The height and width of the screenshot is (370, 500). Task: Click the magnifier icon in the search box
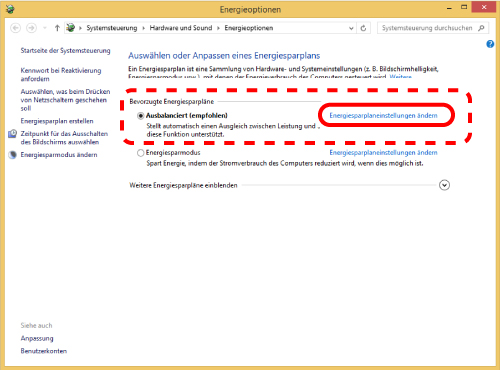pyautogui.click(x=481, y=28)
